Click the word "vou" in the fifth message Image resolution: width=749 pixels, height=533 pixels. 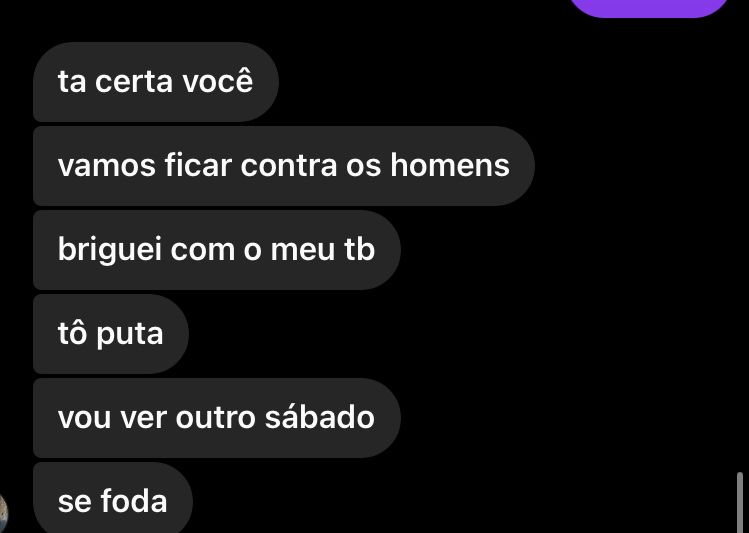[x=85, y=419]
